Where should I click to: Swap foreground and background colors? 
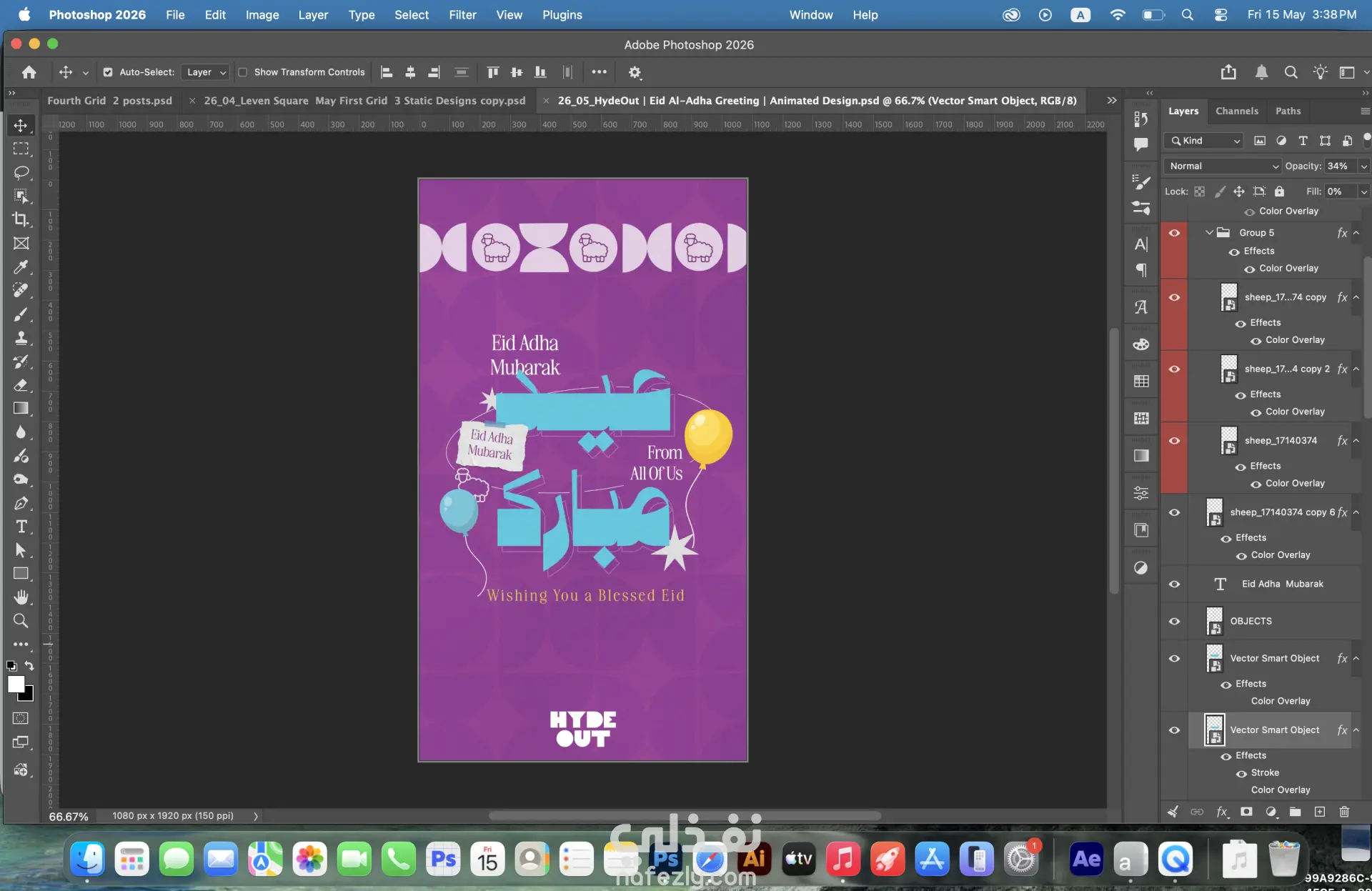click(x=29, y=665)
